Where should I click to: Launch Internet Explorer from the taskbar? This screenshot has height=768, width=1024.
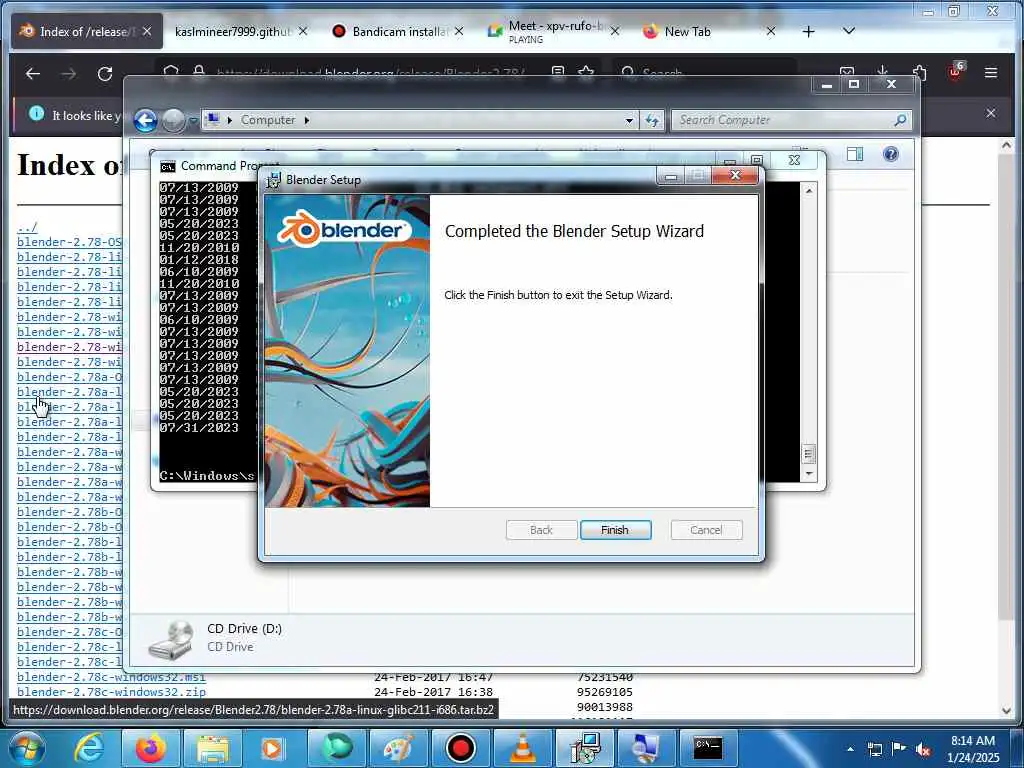[89, 748]
